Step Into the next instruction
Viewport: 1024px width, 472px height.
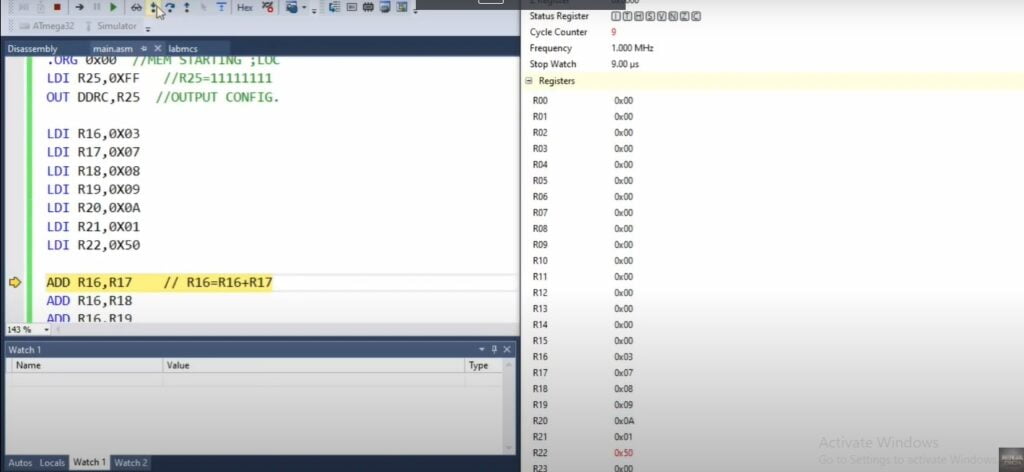(x=153, y=7)
